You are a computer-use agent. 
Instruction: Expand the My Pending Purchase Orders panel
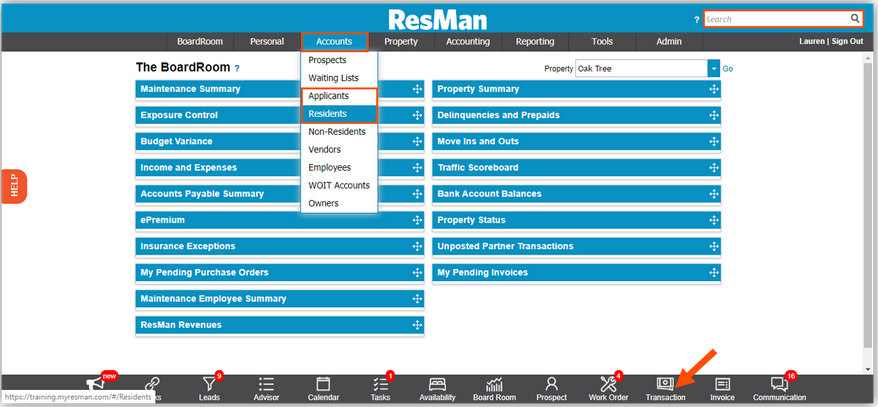[279, 273]
